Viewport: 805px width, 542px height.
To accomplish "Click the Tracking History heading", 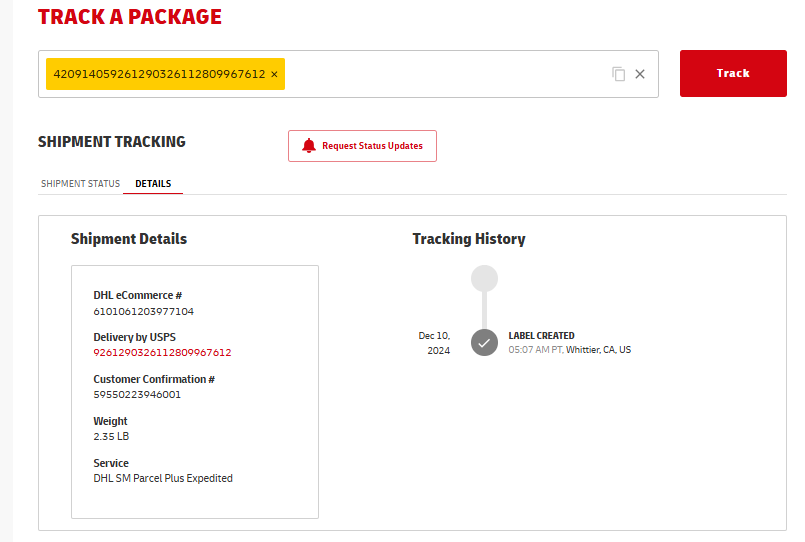I will click(469, 239).
